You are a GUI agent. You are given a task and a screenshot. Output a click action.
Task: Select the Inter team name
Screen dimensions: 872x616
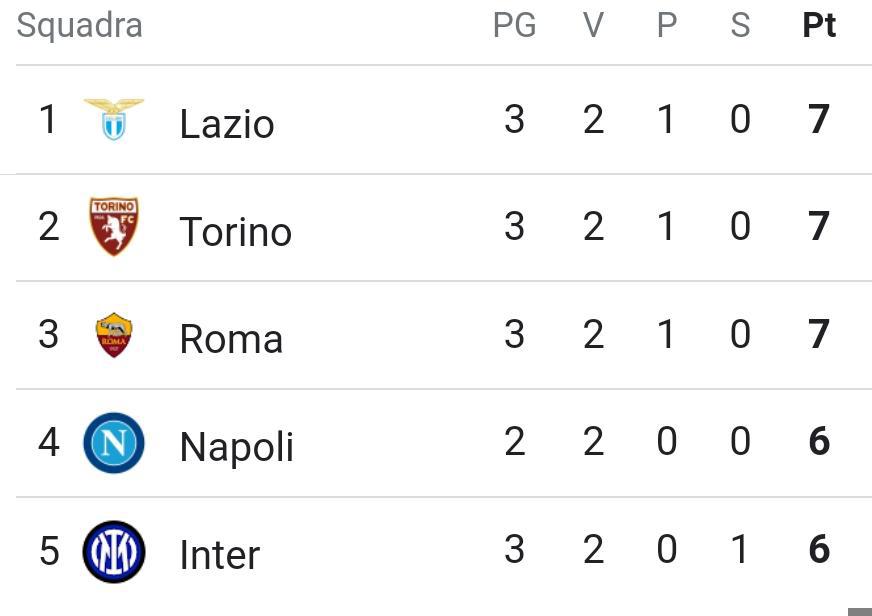220,555
